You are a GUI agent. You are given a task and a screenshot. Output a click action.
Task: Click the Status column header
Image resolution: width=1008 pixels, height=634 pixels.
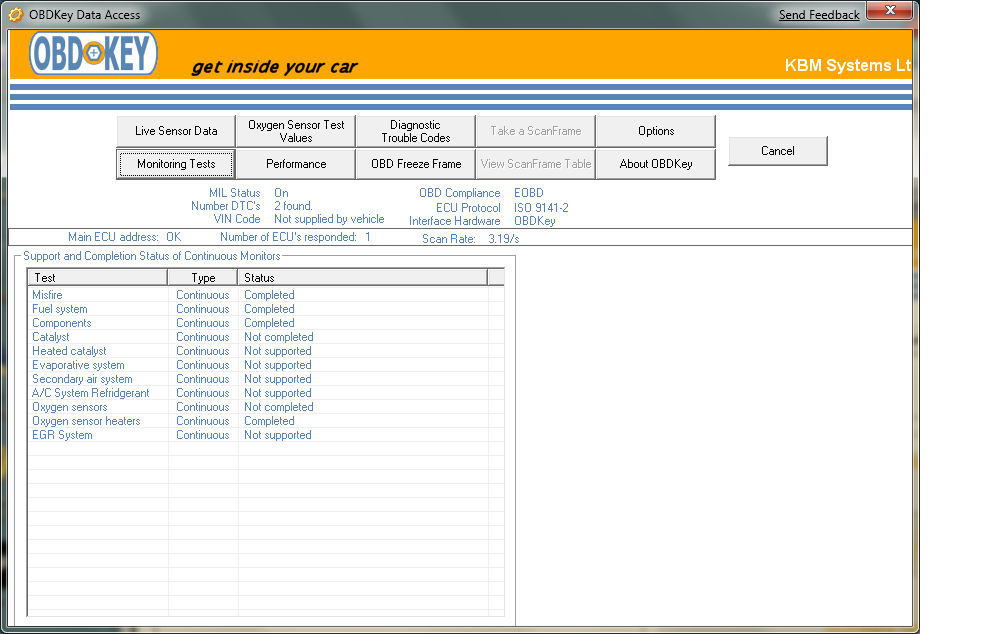click(x=362, y=278)
